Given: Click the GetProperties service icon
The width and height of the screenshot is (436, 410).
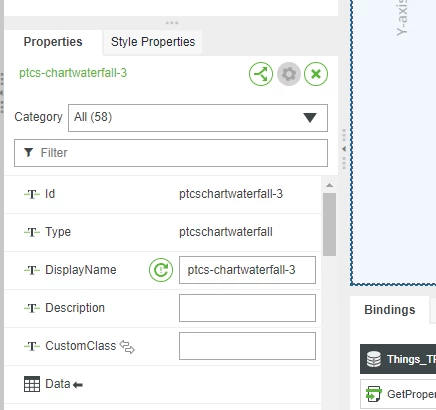Looking at the screenshot, I should point(374,394).
